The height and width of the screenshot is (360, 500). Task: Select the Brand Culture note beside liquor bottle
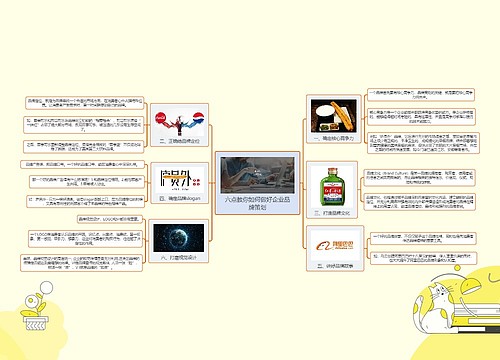pos(419,178)
